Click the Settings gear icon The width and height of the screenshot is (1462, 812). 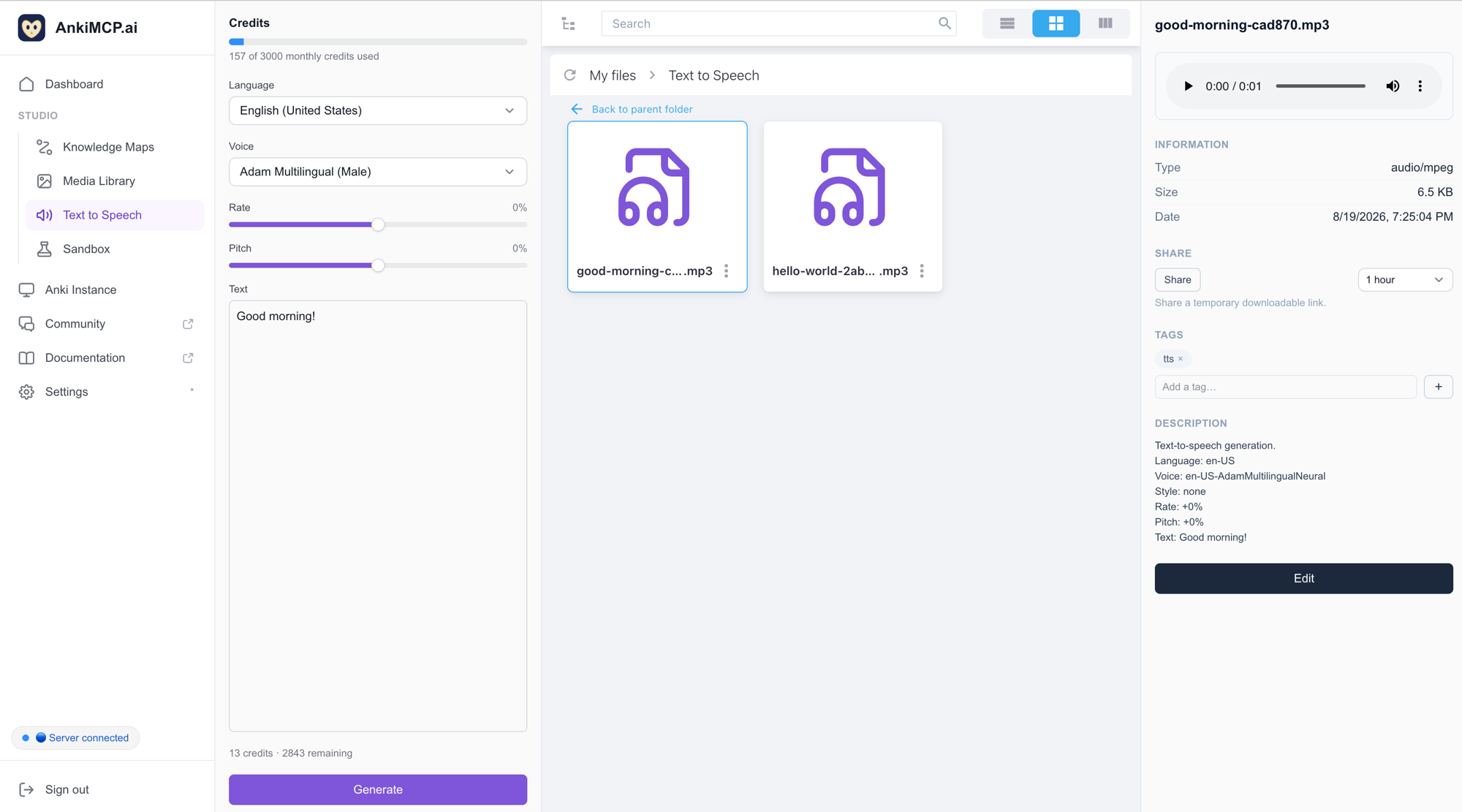[26, 392]
